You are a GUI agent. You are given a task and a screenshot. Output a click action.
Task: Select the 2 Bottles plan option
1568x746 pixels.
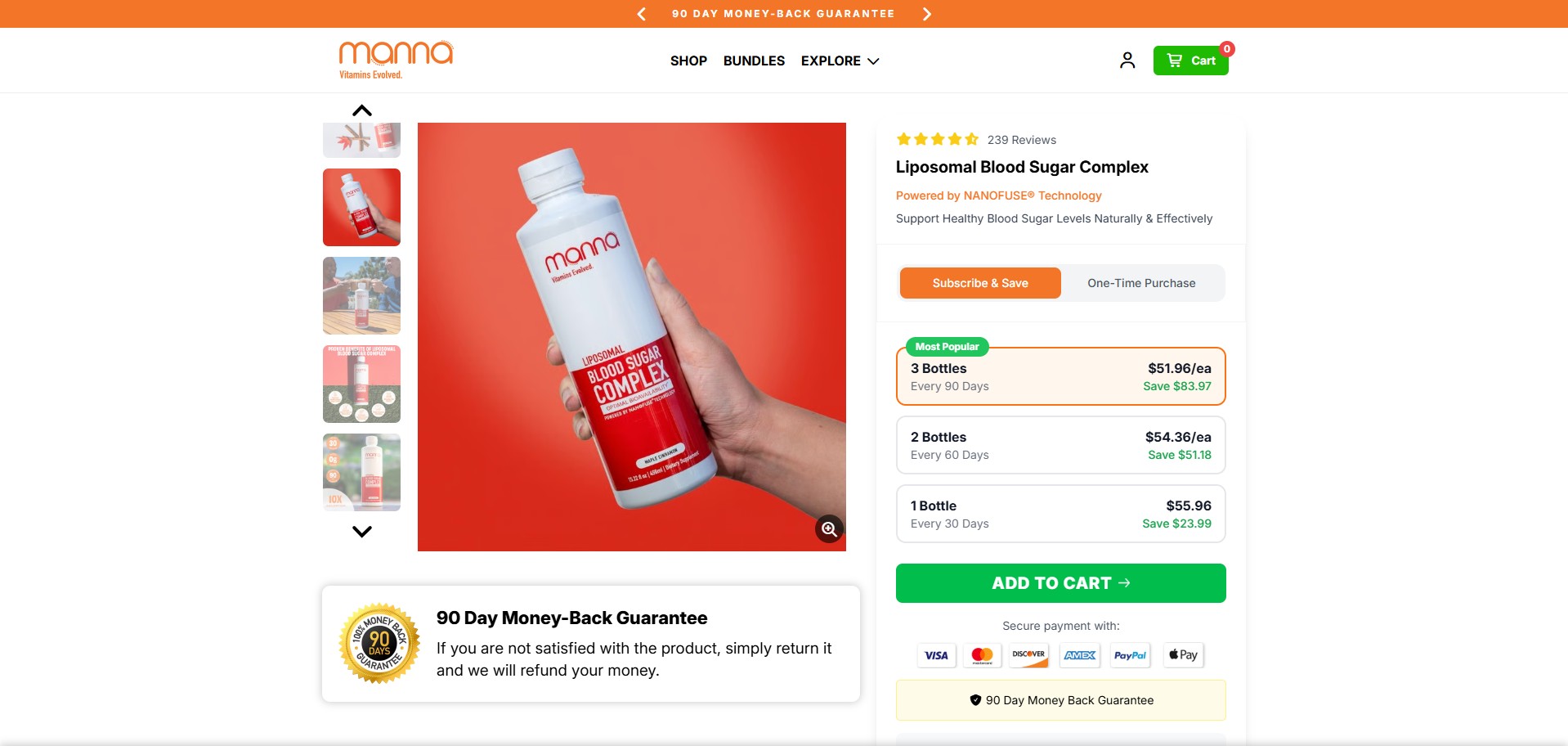tap(1060, 445)
